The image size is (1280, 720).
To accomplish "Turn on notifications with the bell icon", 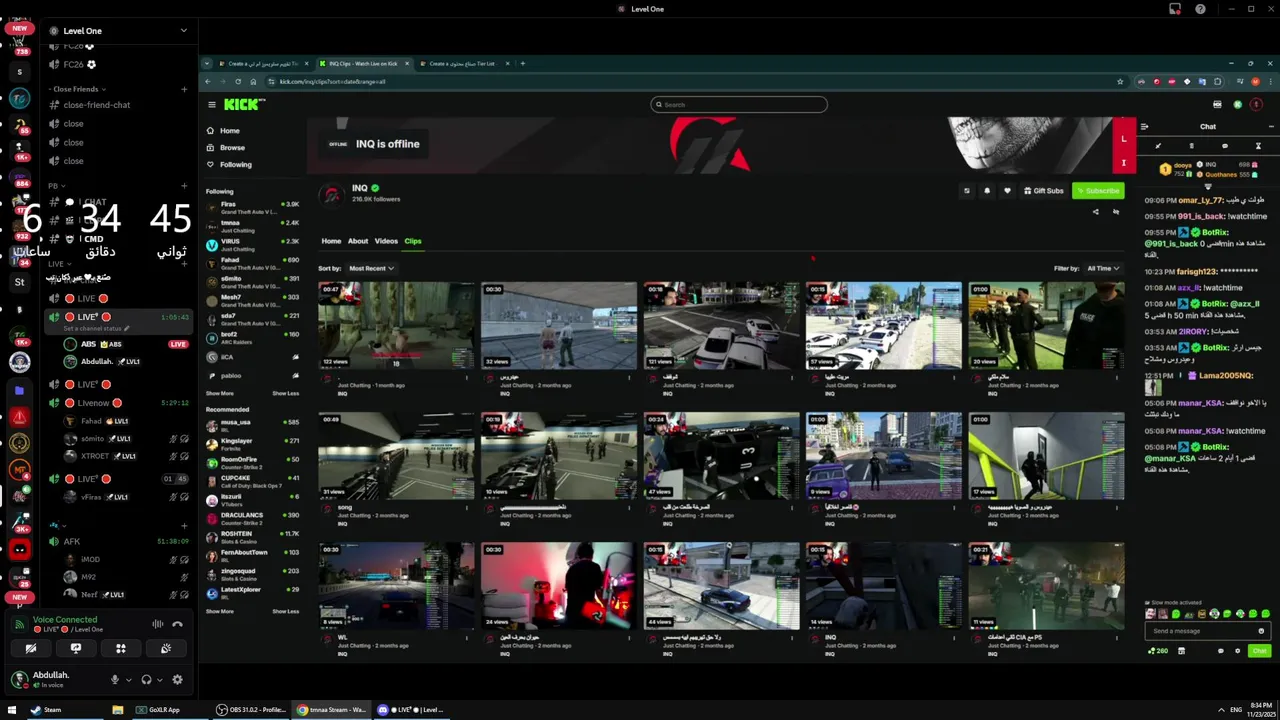I will 987,191.
